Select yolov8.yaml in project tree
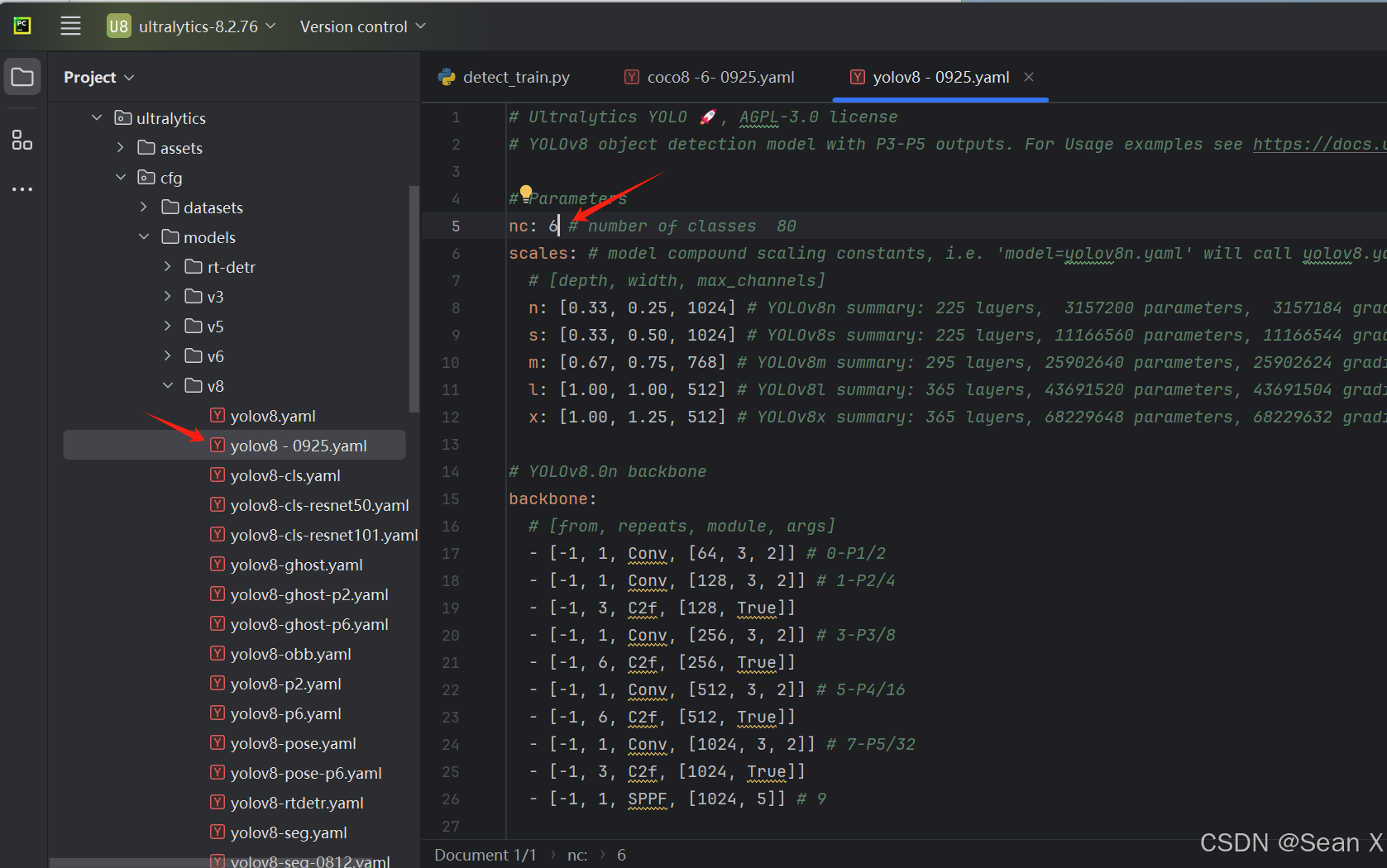Image resolution: width=1387 pixels, height=868 pixels. (x=273, y=416)
